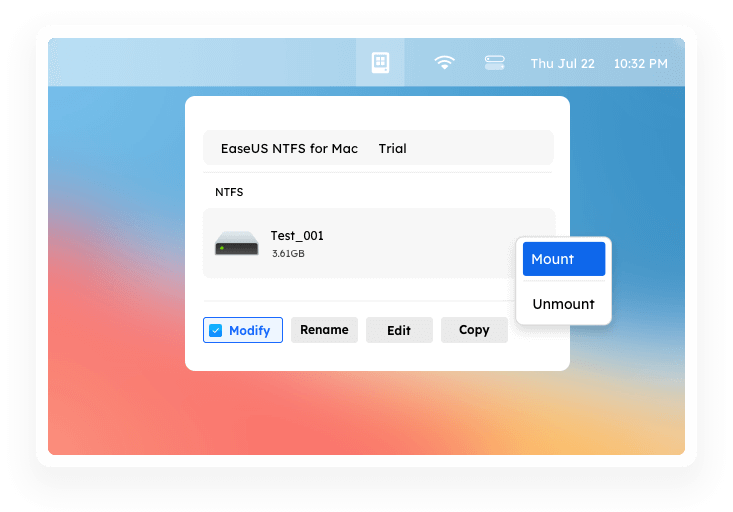Click the NTFS section heading
Image resolution: width=733 pixels, height=512 pixels.
tap(229, 191)
